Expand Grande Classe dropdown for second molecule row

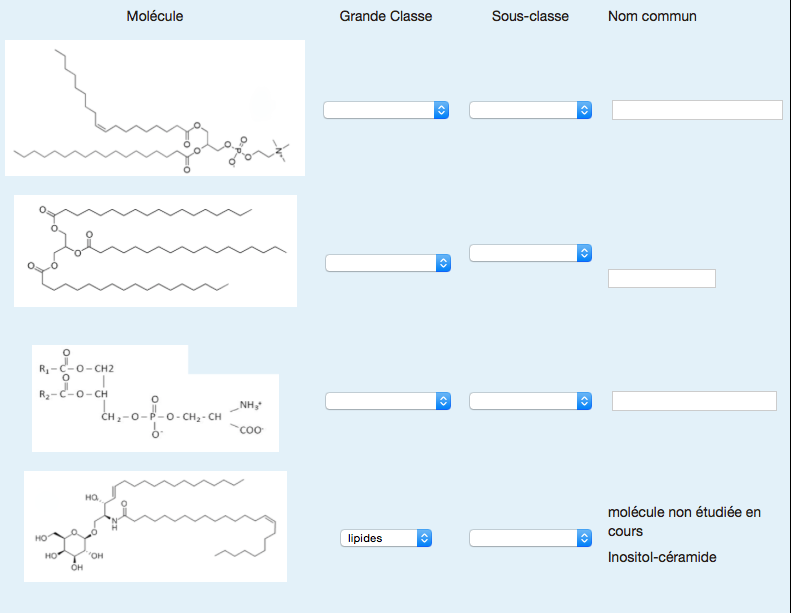pyautogui.click(x=388, y=263)
